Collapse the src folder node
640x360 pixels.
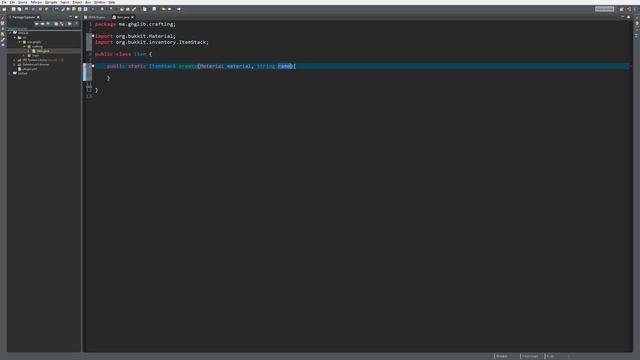tap(15, 37)
